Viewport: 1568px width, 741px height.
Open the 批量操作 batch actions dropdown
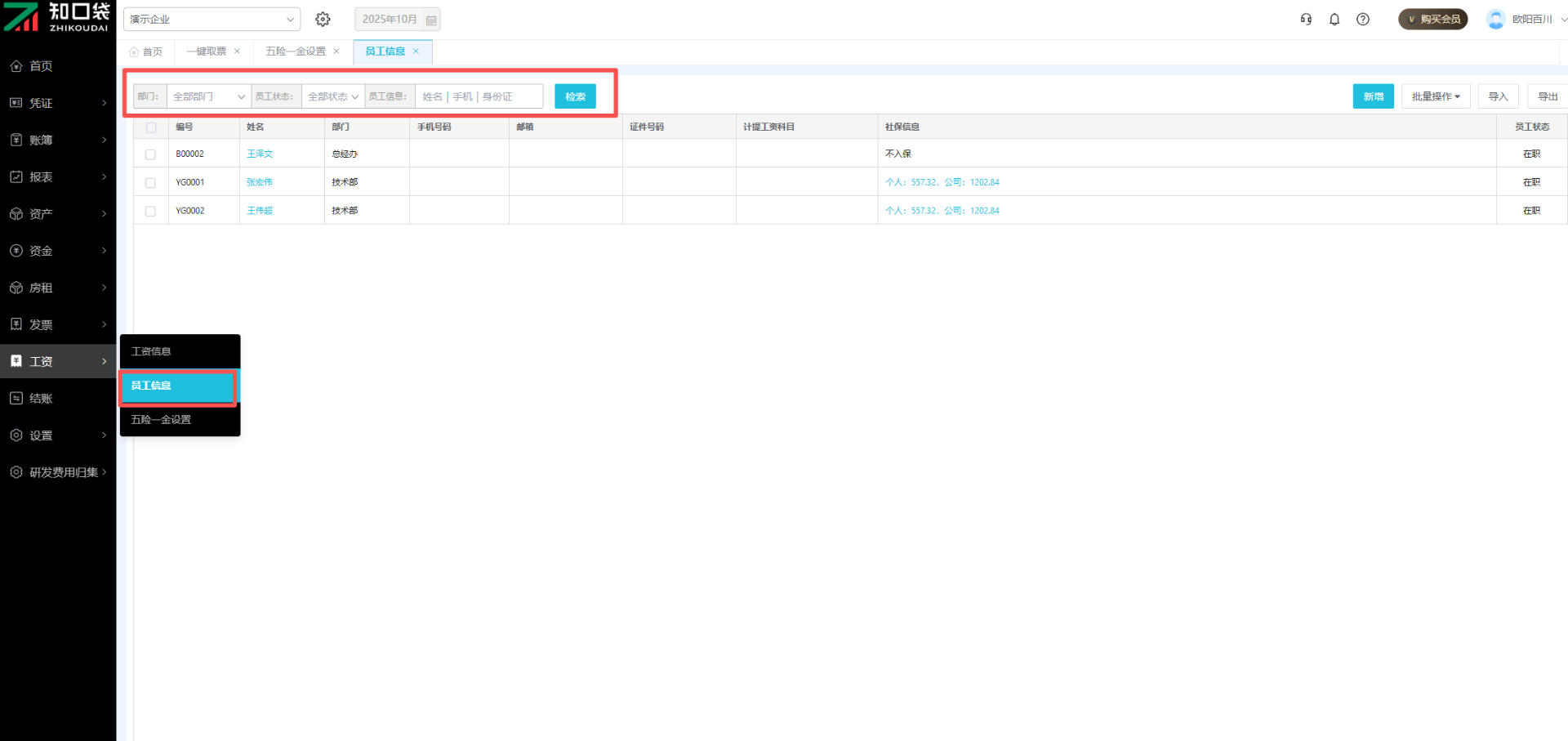tap(1435, 96)
